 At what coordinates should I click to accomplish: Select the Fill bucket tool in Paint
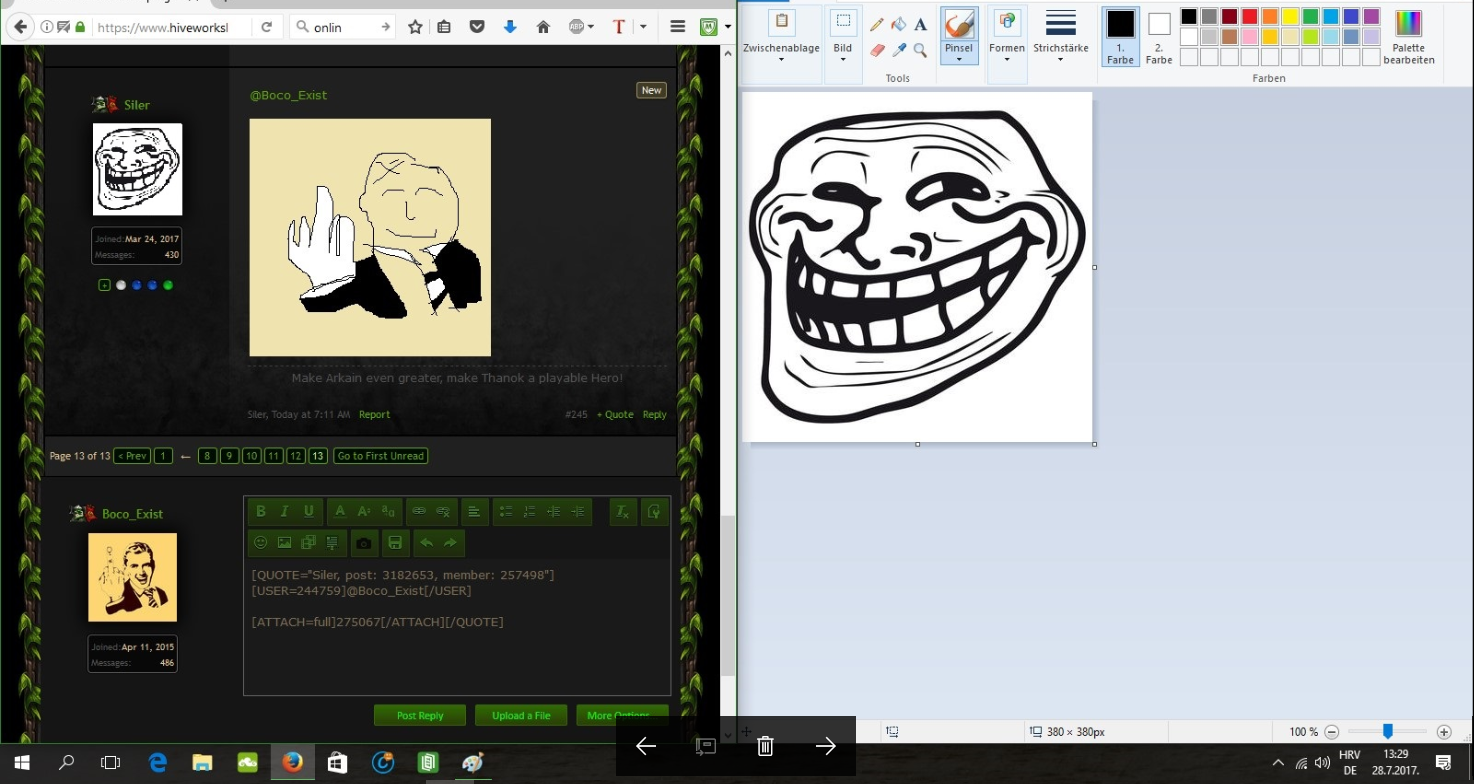pyautogui.click(x=898, y=25)
